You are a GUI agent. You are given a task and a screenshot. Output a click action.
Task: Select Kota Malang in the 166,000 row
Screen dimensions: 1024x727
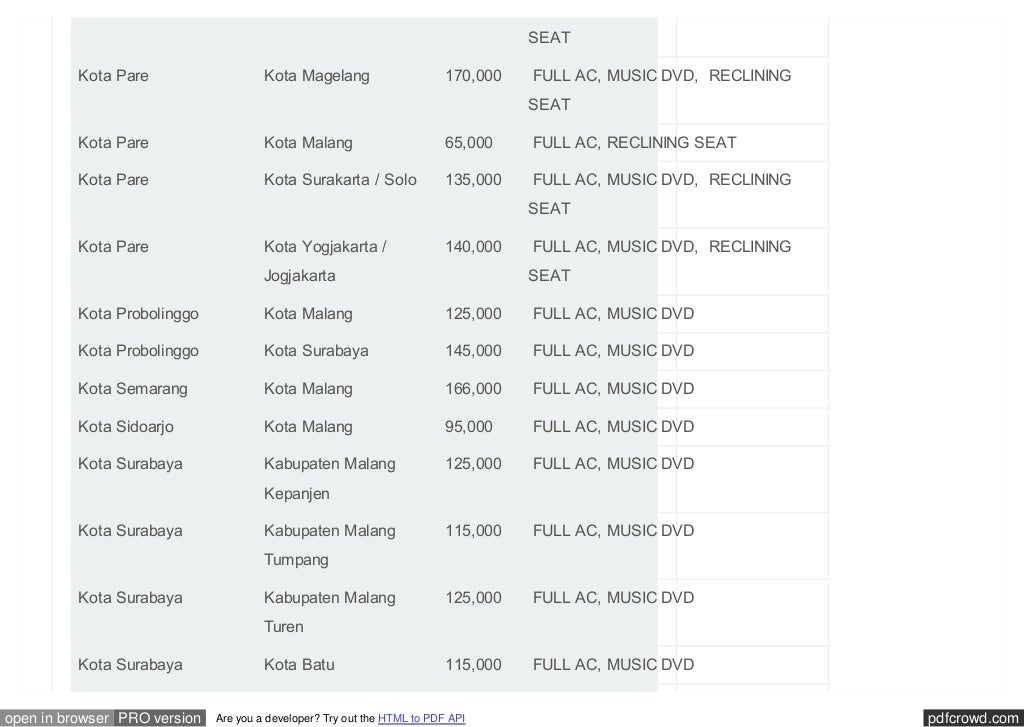click(x=308, y=389)
